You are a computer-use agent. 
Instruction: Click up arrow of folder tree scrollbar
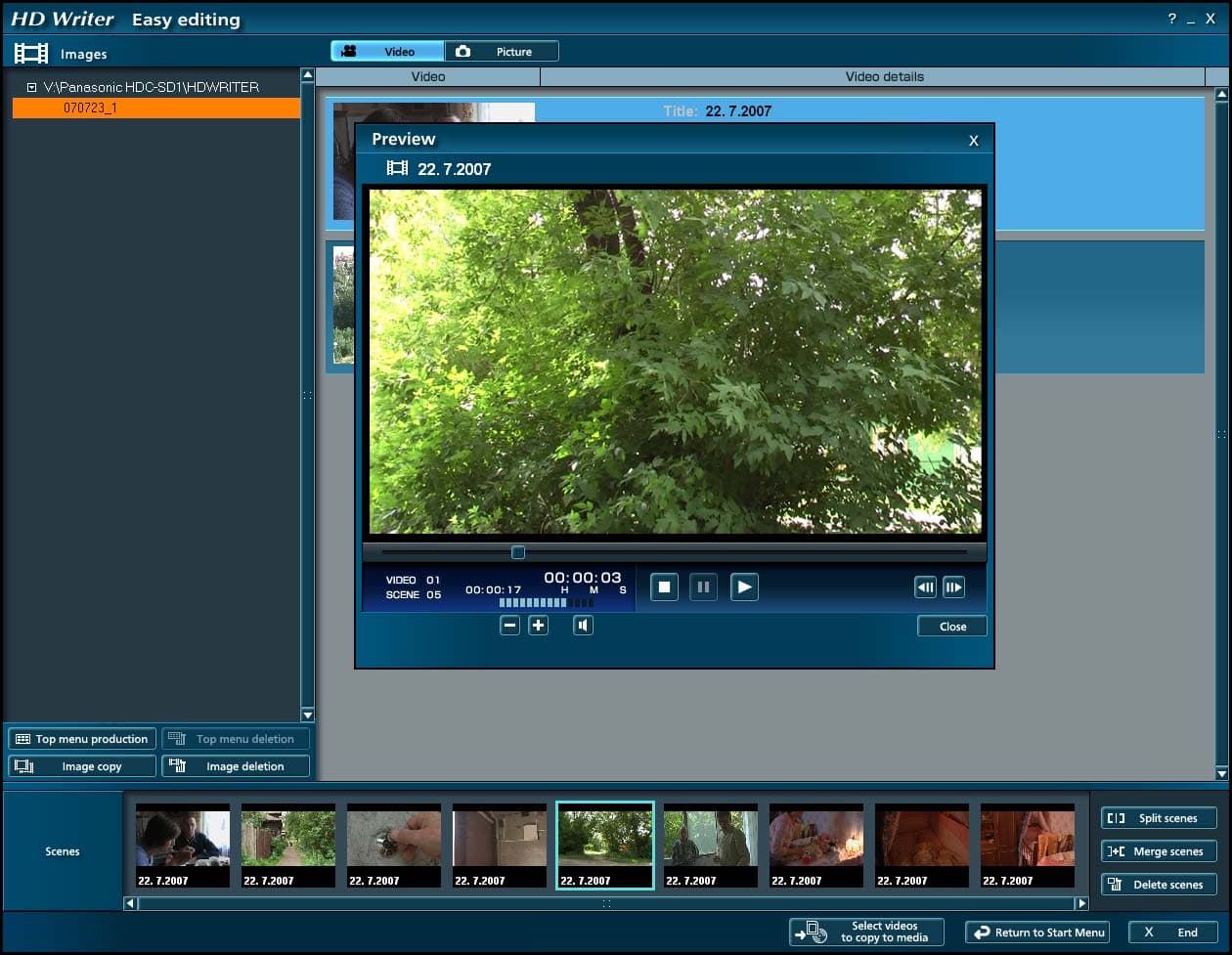click(x=307, y=75)
